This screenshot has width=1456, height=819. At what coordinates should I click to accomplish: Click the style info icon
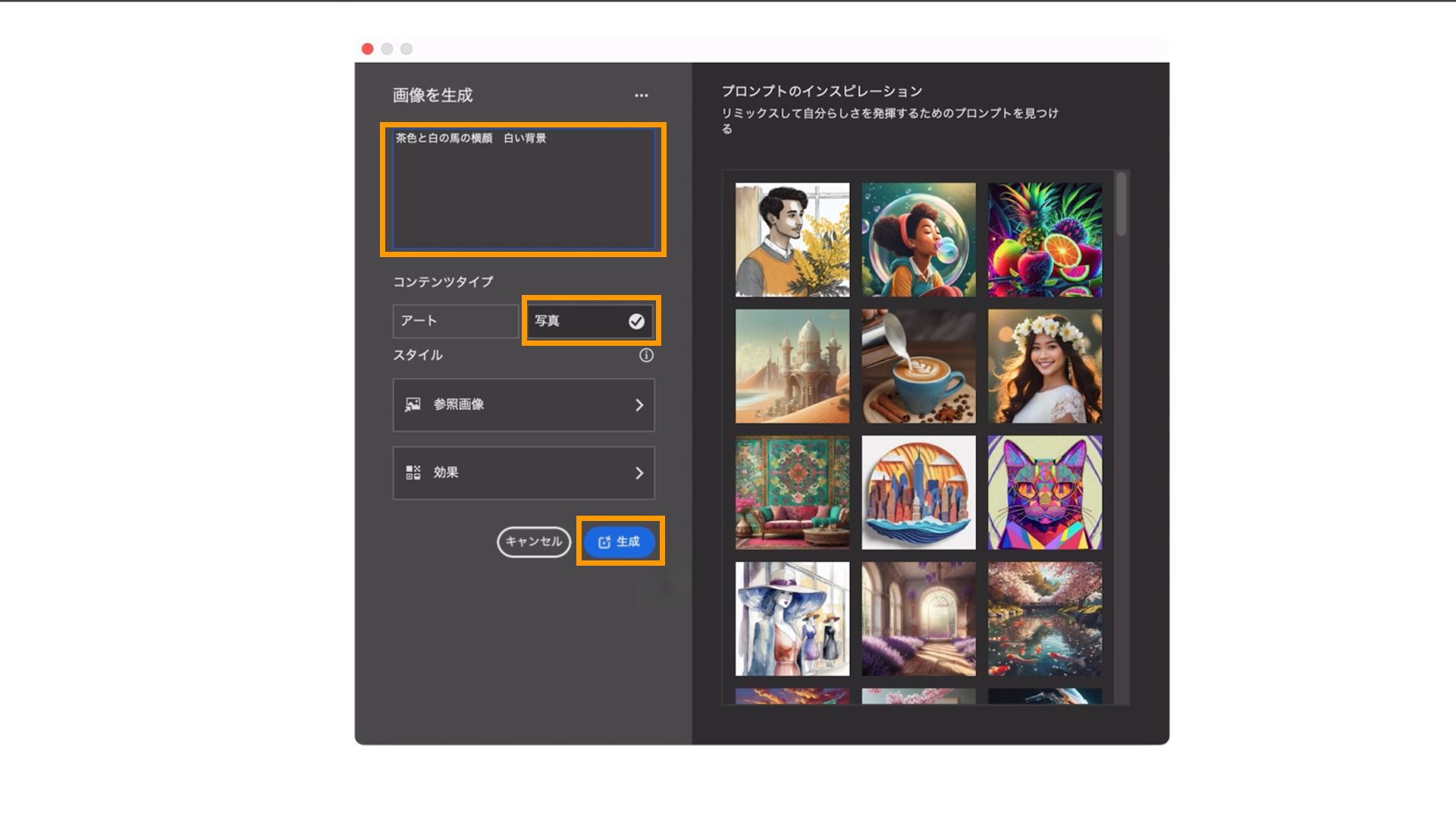tap(646, 355)
